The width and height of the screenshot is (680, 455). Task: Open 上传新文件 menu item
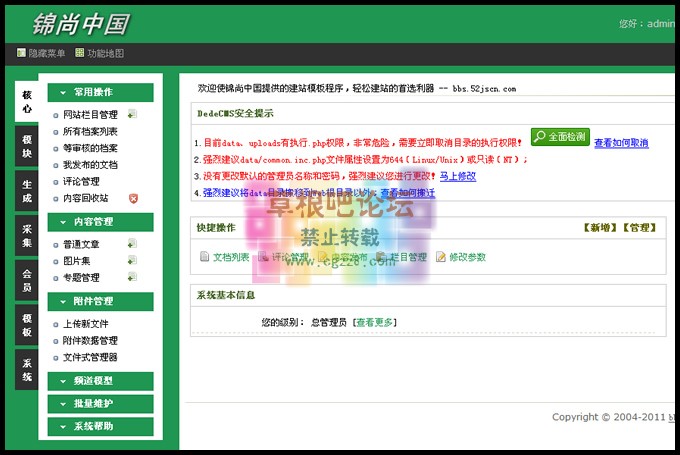tap(86, 324)
